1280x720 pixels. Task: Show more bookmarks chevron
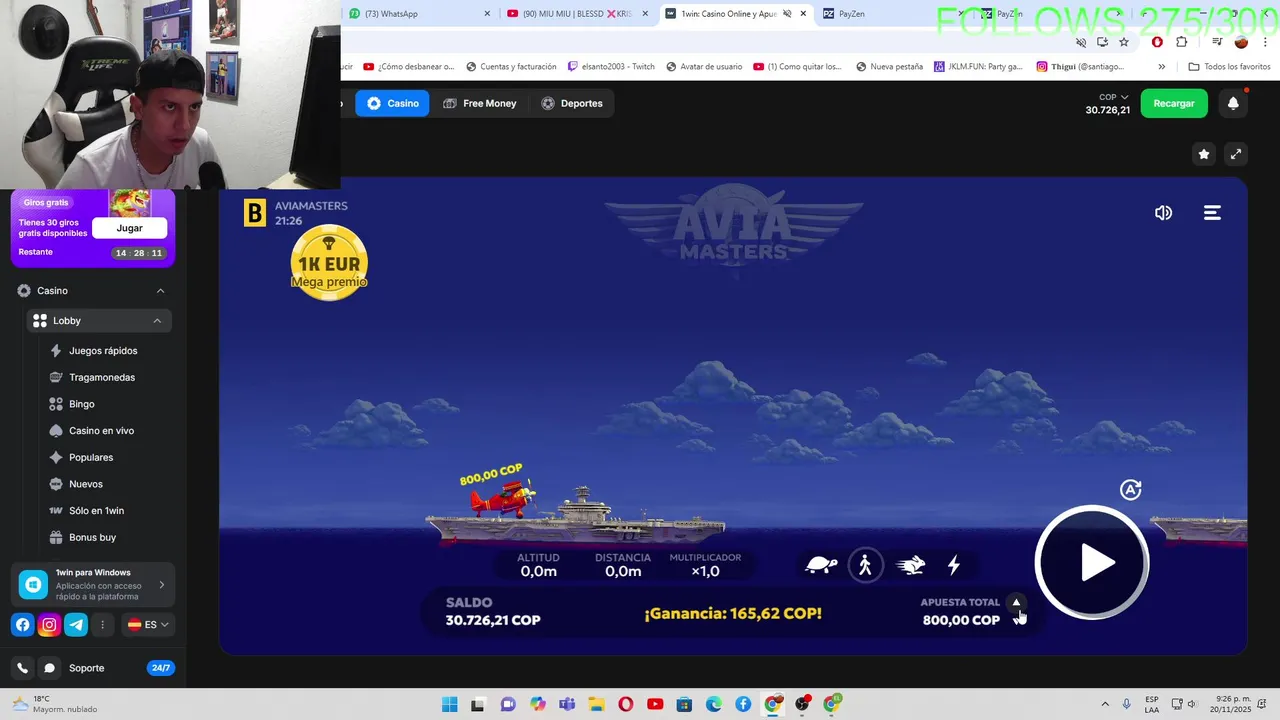pos(1161,67)
